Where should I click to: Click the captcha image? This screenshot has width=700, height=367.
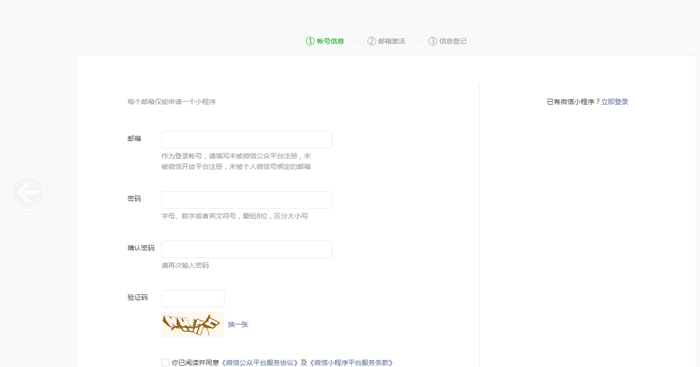193,325
